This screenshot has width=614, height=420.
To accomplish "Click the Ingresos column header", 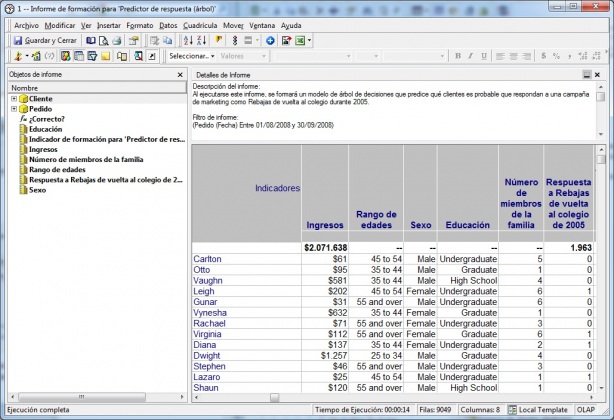I will (x=324, y=225).
